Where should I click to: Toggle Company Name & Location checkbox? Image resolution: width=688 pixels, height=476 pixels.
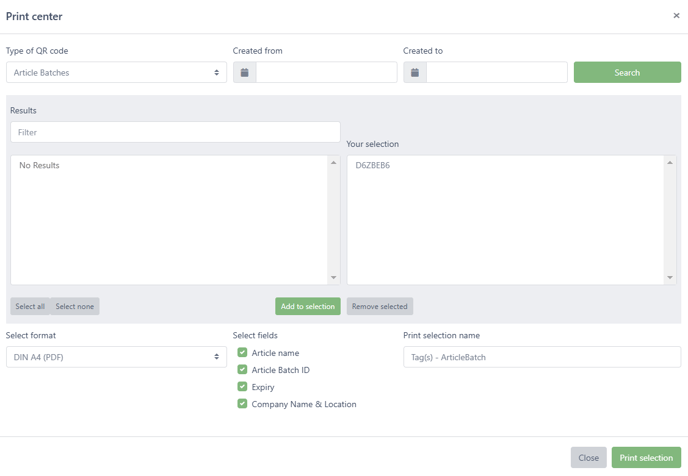click(x=242, y=404)
